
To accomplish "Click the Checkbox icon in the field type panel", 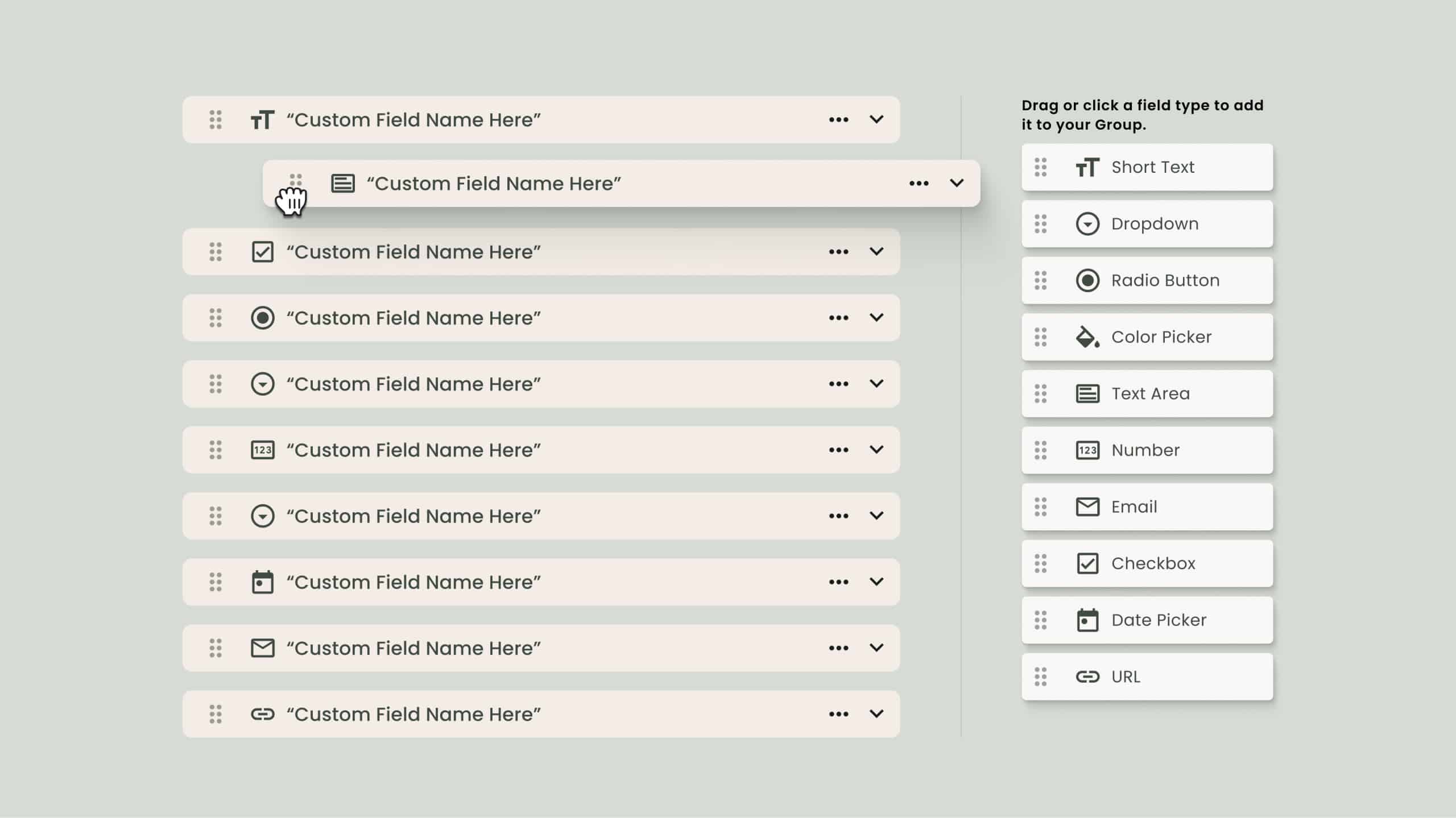I will (1087, 563).
